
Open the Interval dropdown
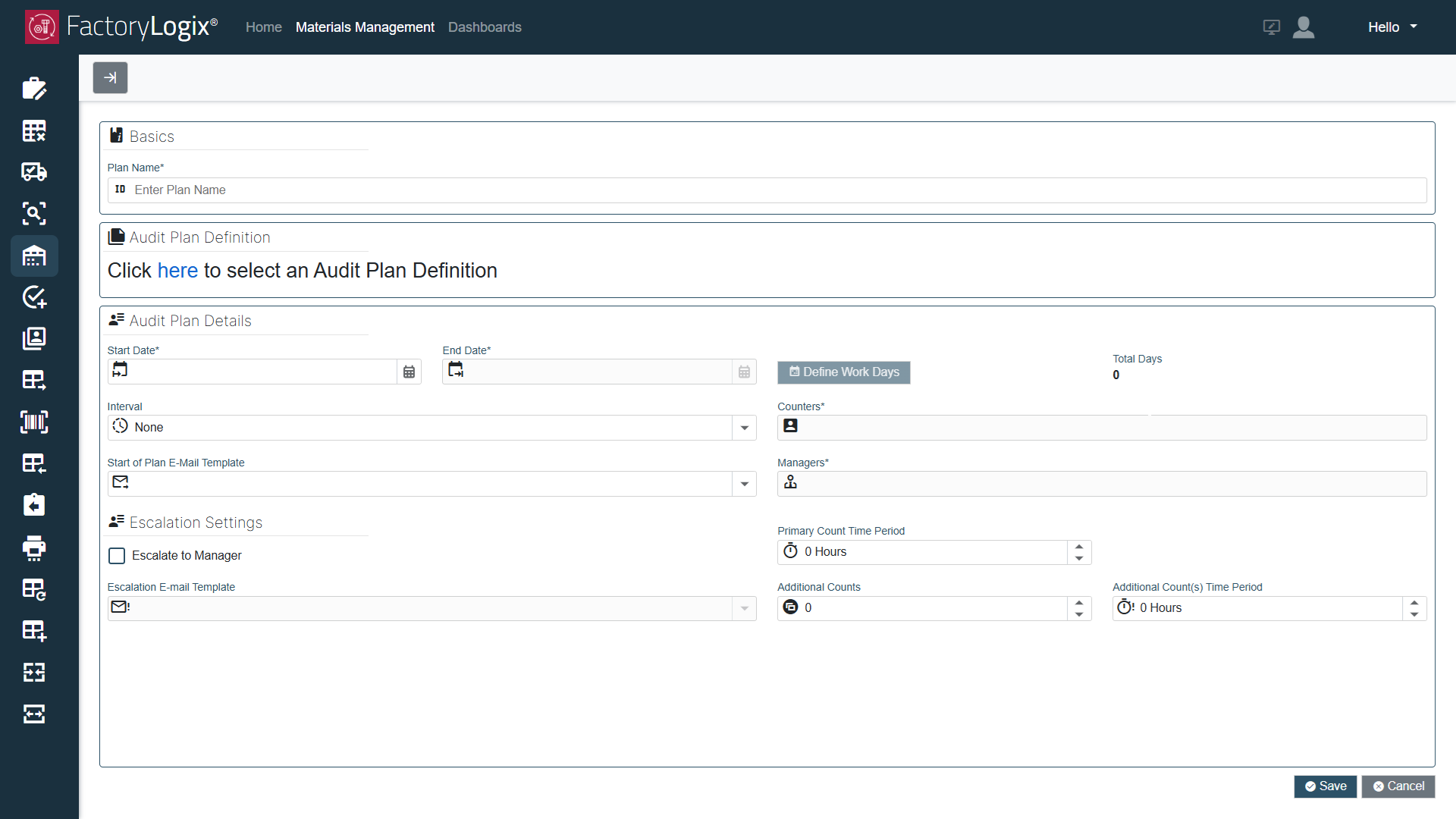744,428
